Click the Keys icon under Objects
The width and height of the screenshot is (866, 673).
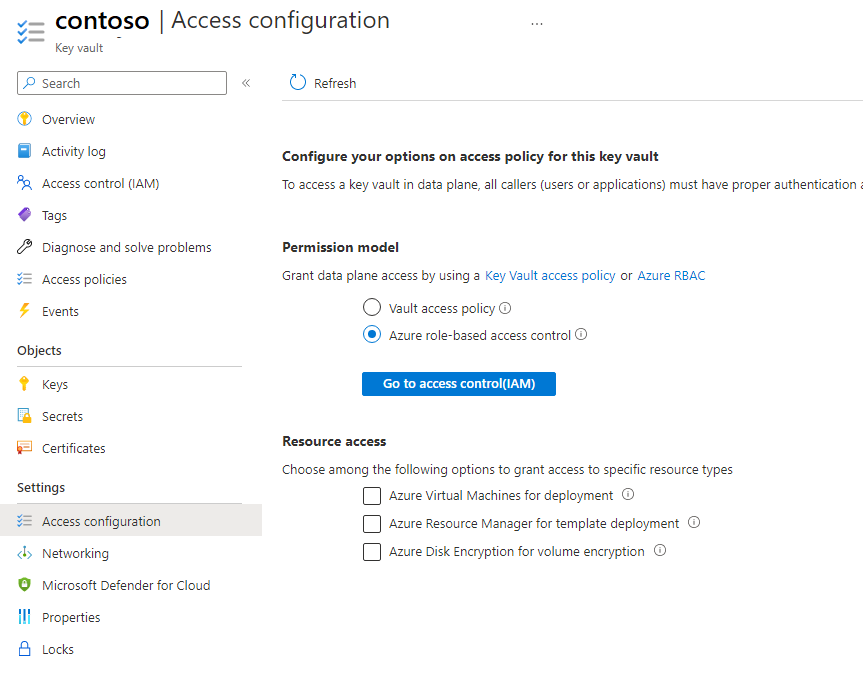25,384
